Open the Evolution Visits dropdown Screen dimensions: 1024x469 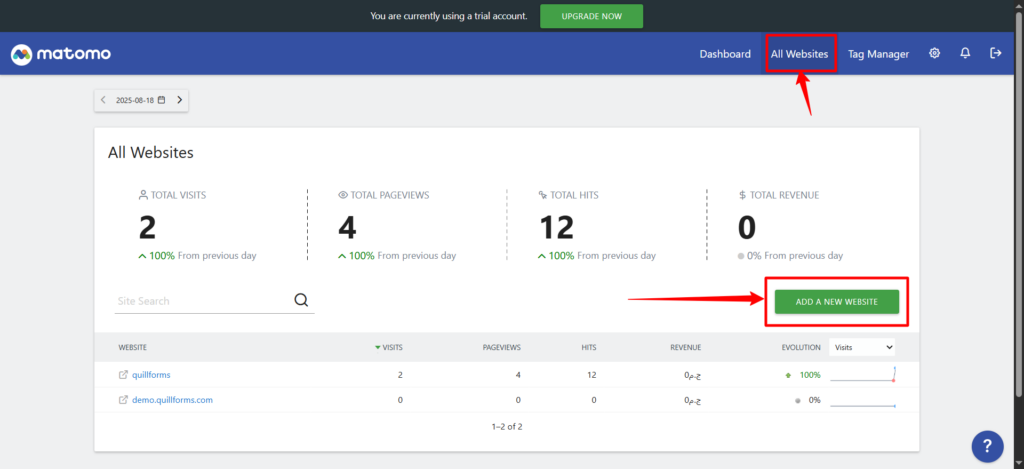pyautogui.click(x=862, y=348)
